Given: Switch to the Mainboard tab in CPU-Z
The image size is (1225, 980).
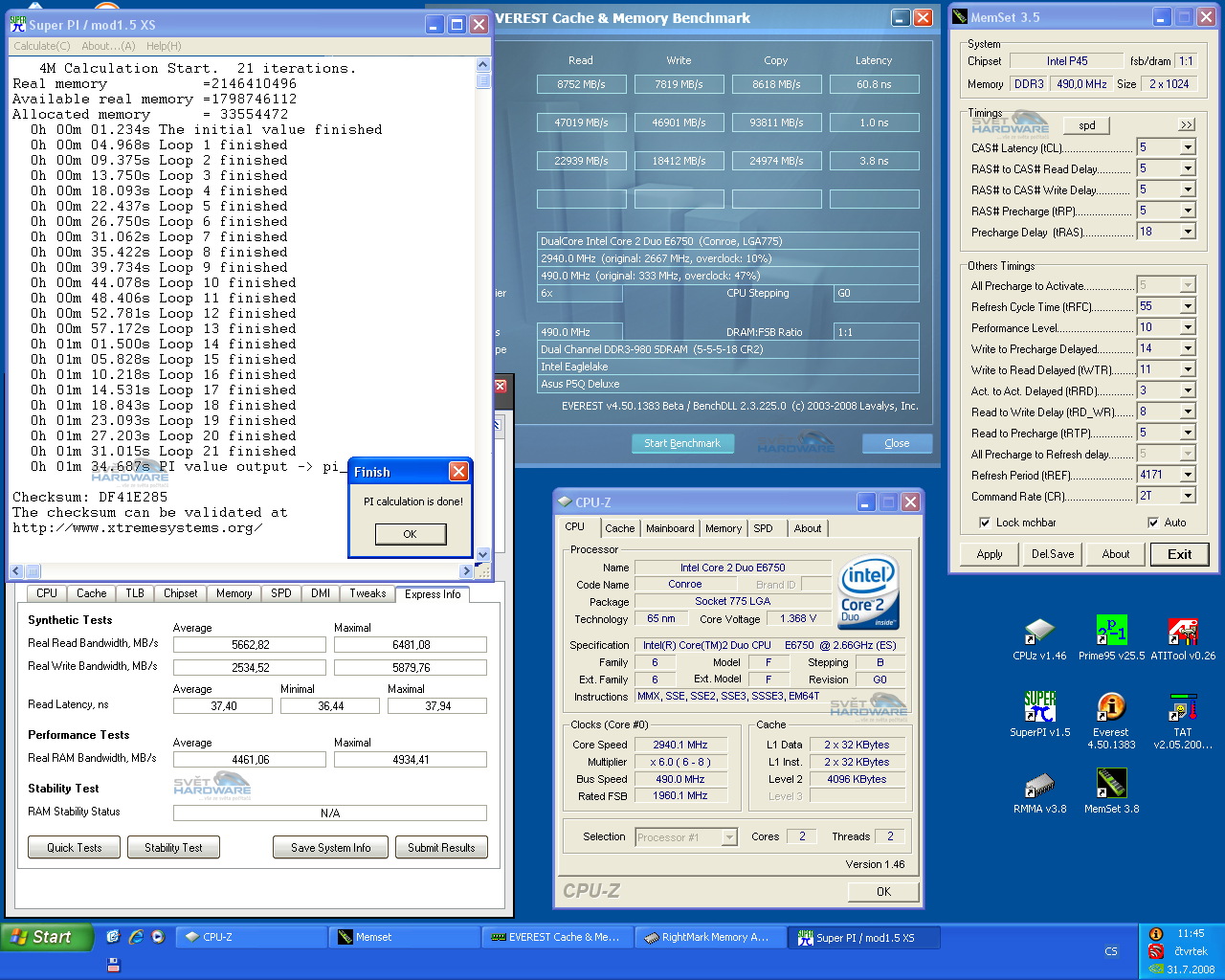Looking at the screenshot, I should tap(670, 528).
